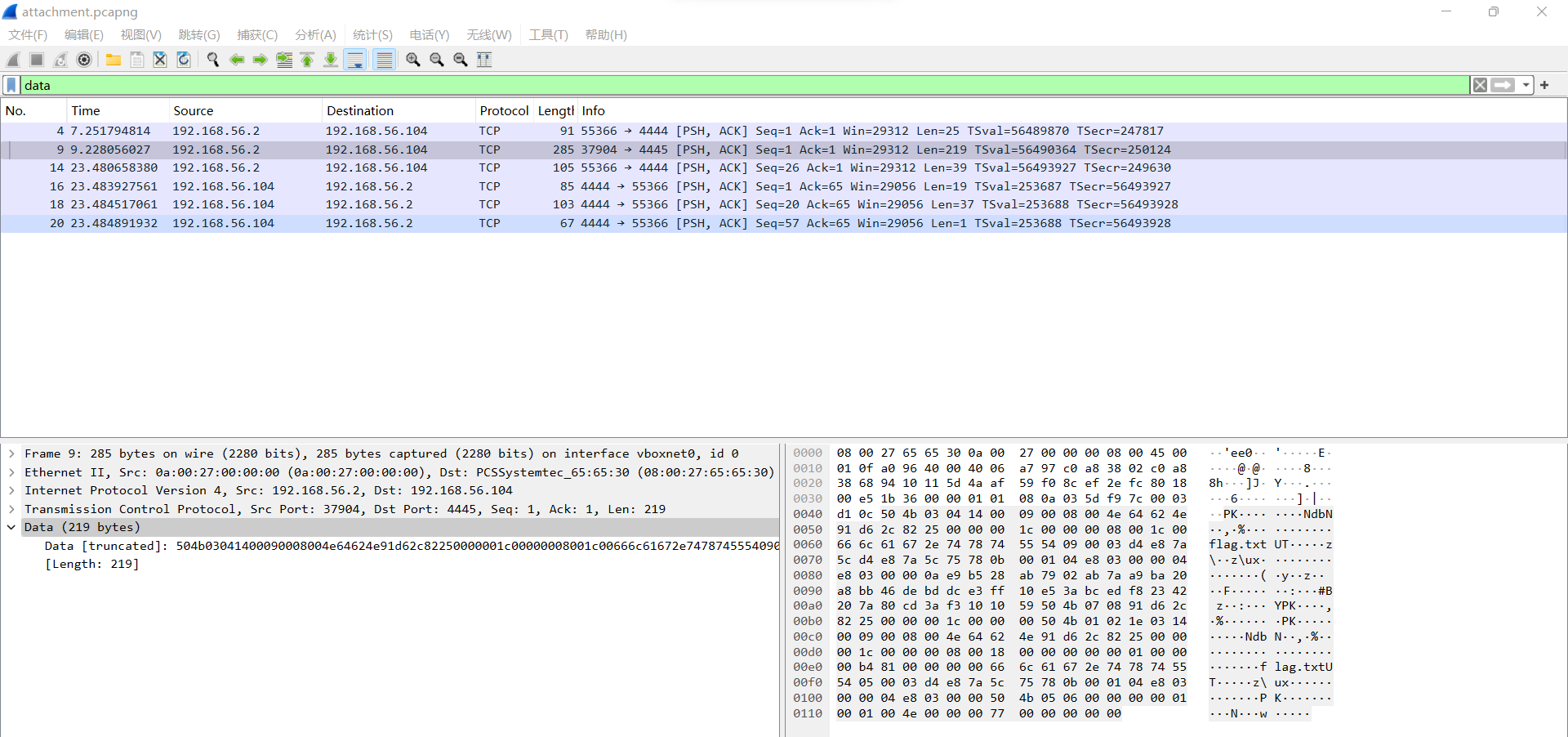Open the 视图(V) menu
This screenshot has width=1568, height=737.
coord(140,34)
